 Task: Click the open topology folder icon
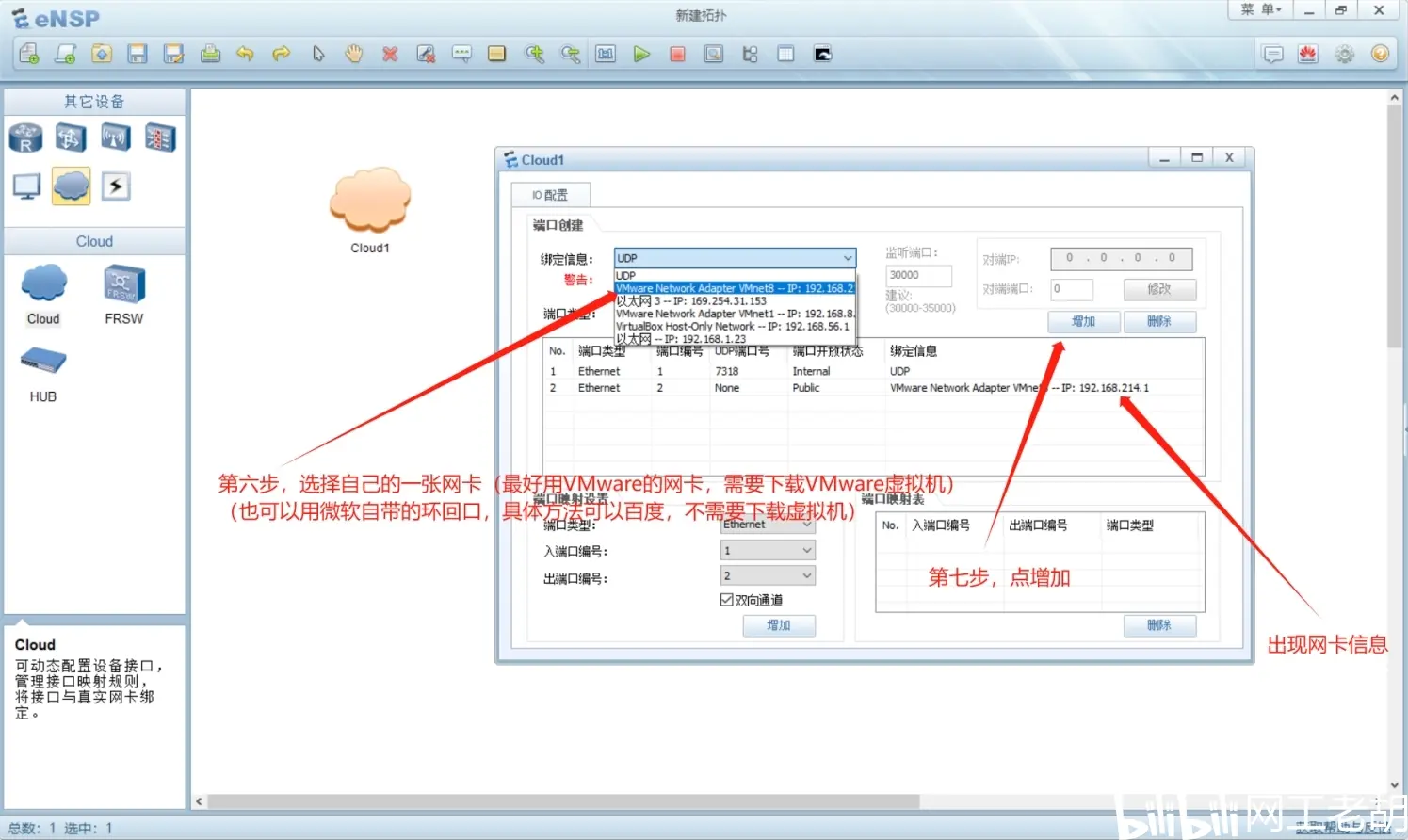[x=102, y=54]
